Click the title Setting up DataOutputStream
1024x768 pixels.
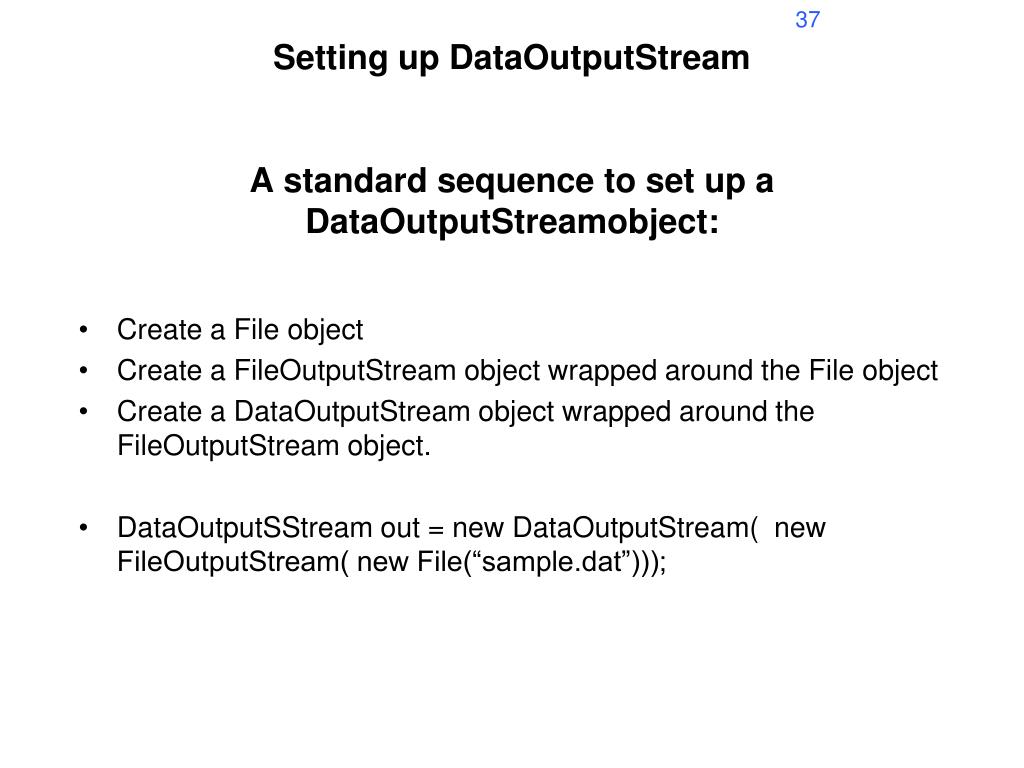coord(511,58)
